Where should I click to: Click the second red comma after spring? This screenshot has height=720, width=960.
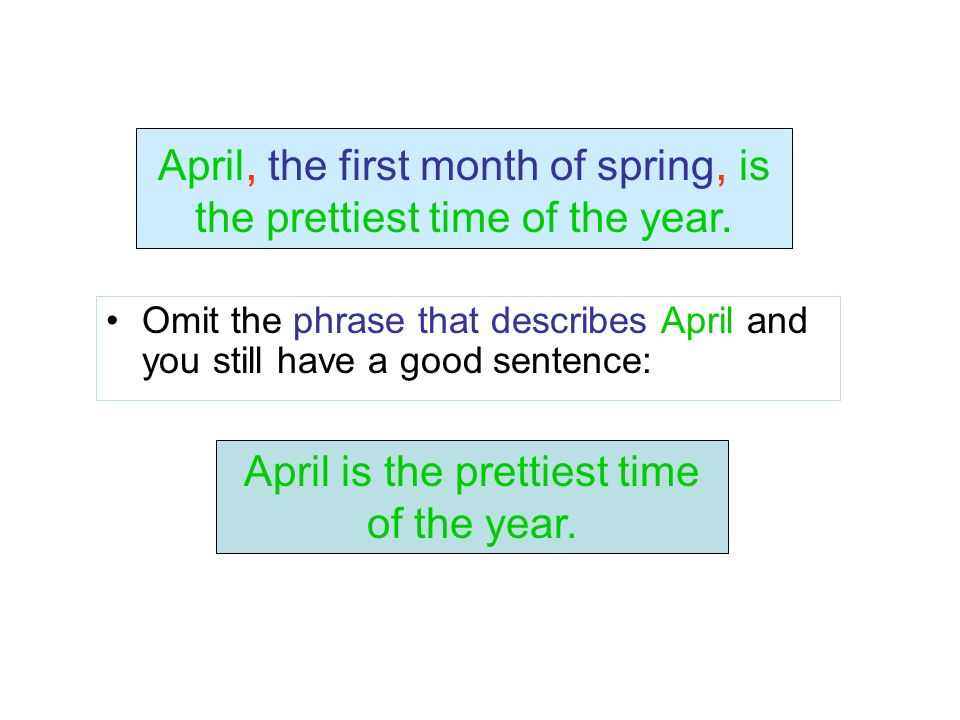pyautogui.click(x=721, y=178)
